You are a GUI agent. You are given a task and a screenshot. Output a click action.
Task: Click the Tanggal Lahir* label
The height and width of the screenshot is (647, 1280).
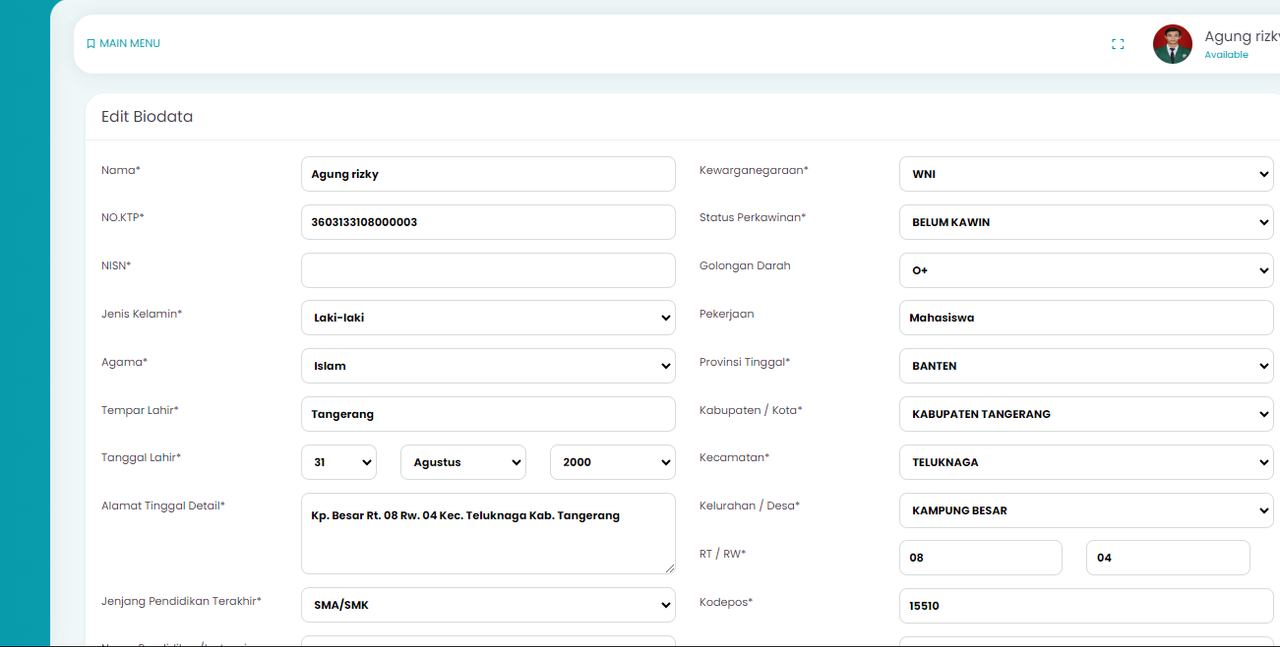point(141,458)
